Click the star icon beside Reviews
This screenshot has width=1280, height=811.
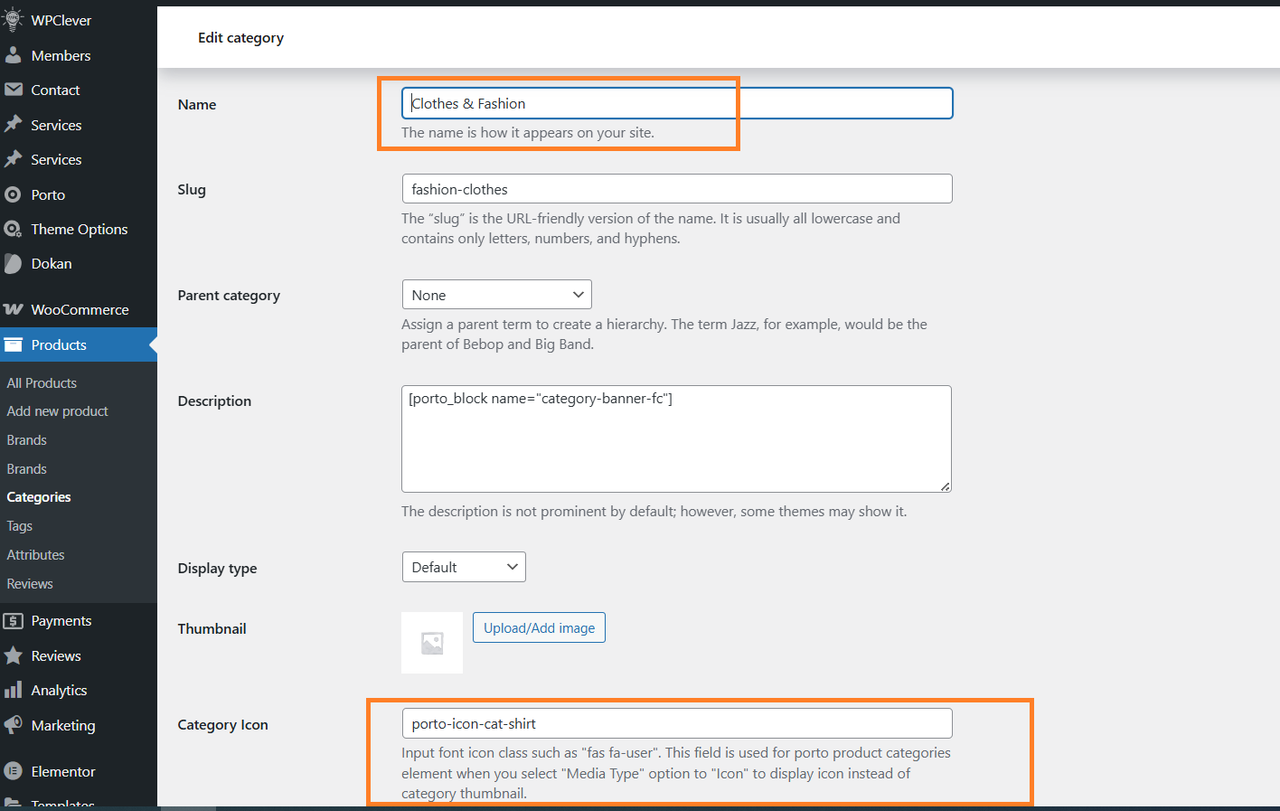pyautogui.click(x=13, y=656)
